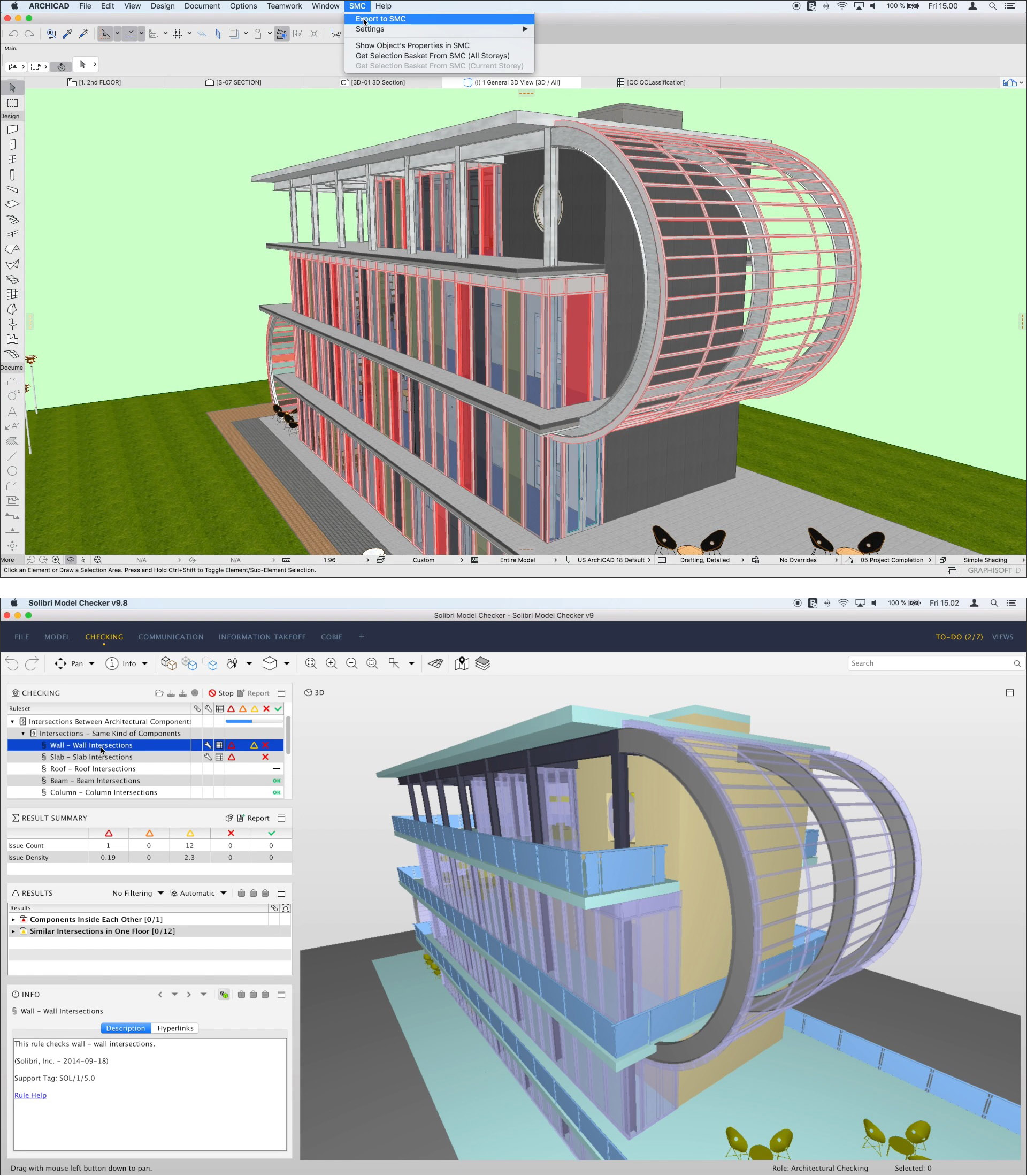Select the Curtain Wall tool in toolbox
The image size is (1027, 1176).
pos(12,294)
